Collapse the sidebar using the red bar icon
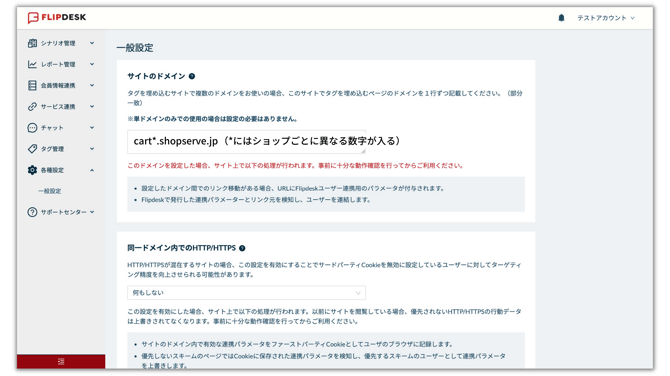The height and width of the screenshot is (376, 670). [x=61, y=361]
